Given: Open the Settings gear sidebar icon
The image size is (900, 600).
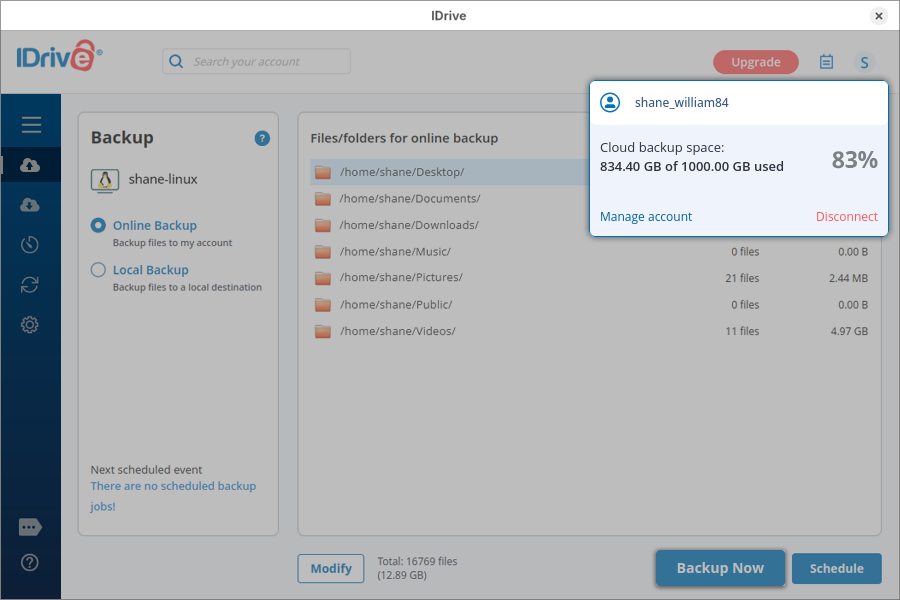Looking at the screenshot, I should point(30,325).
